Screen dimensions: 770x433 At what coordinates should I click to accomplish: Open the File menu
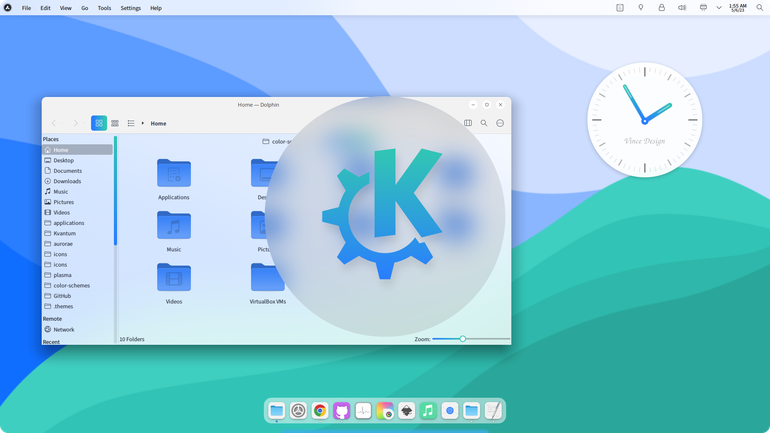[27, 8]
